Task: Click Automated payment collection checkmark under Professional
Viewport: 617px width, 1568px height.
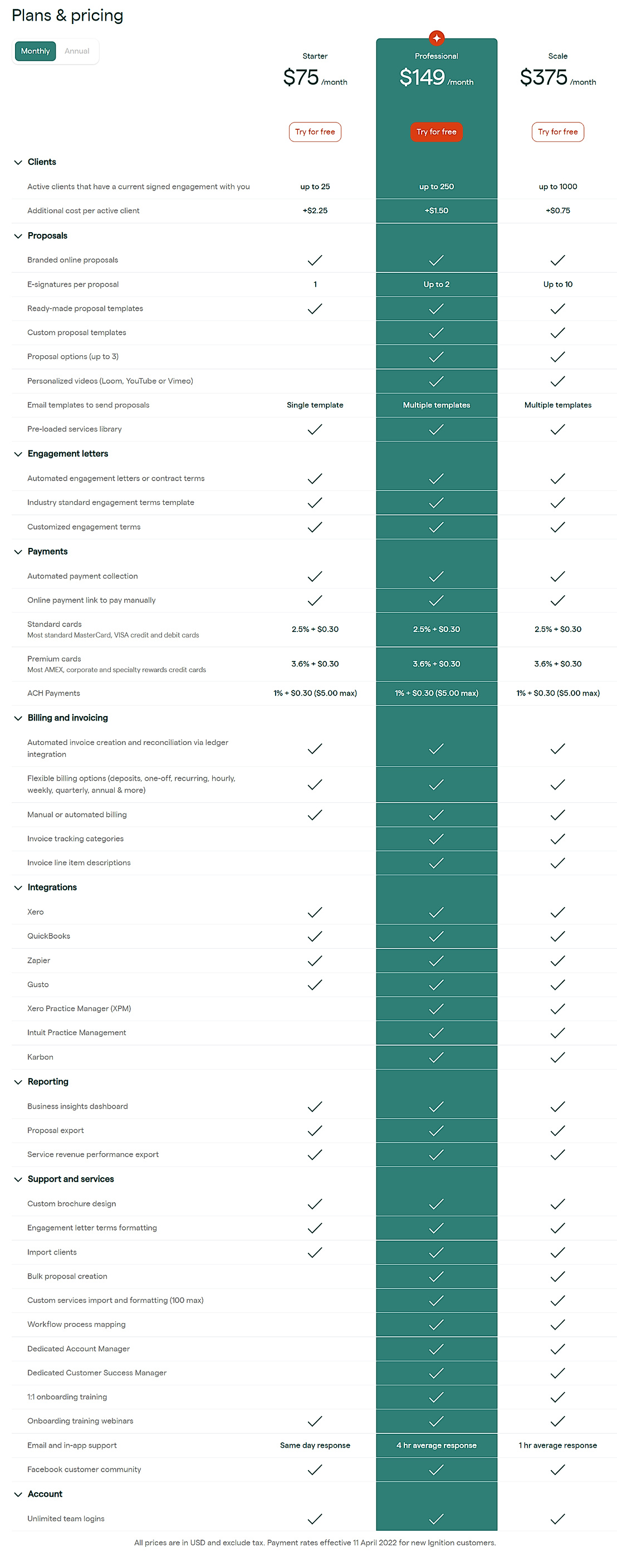Action: tap(435, 576)
